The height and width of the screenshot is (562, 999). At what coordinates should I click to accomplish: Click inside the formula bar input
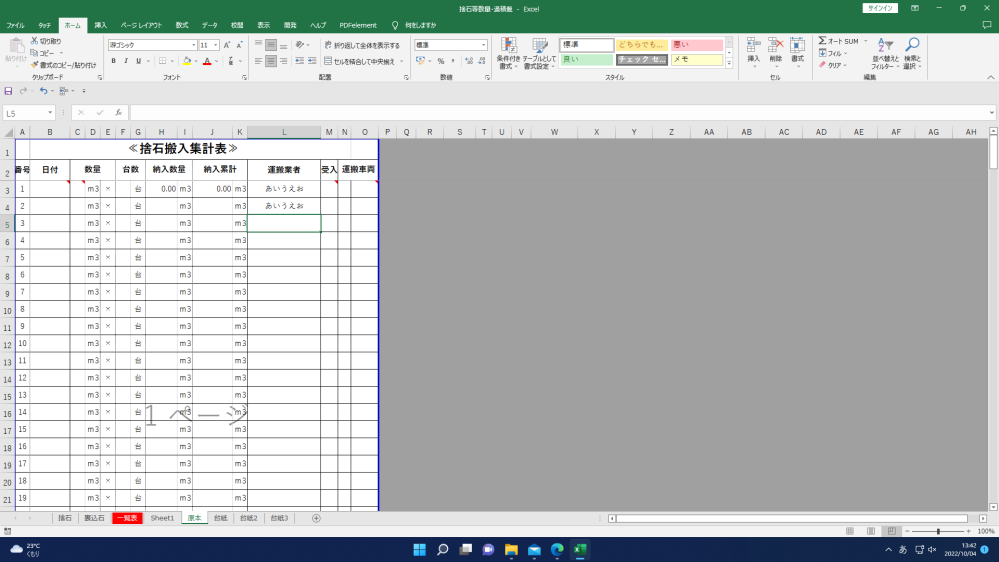(x=560, y=113)
